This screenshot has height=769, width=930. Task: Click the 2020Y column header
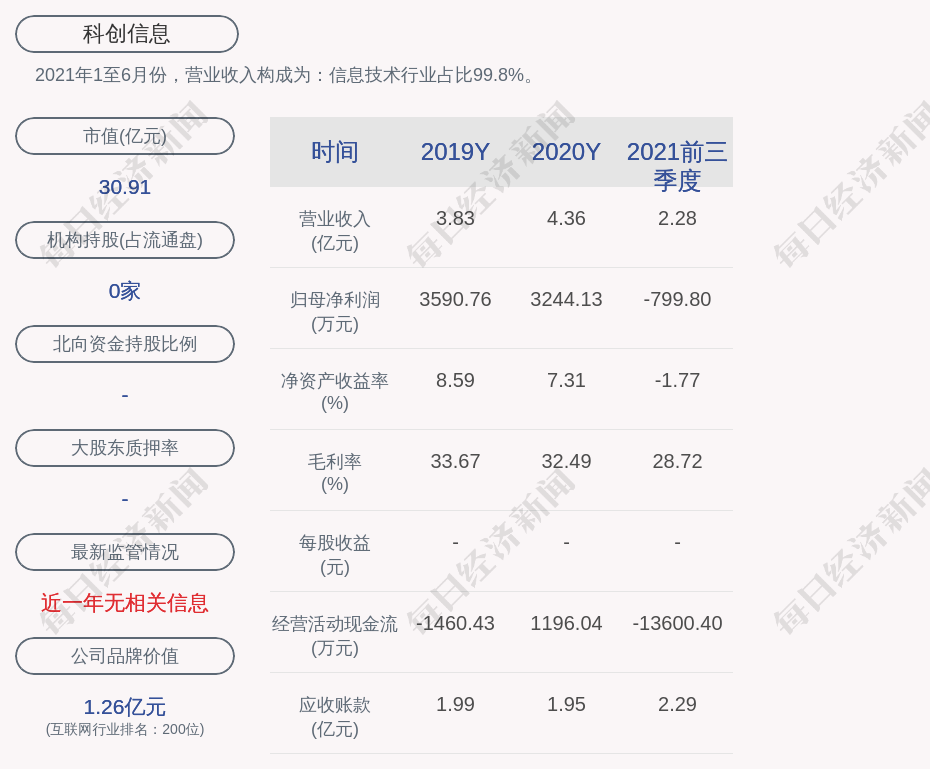click(566, 152)
